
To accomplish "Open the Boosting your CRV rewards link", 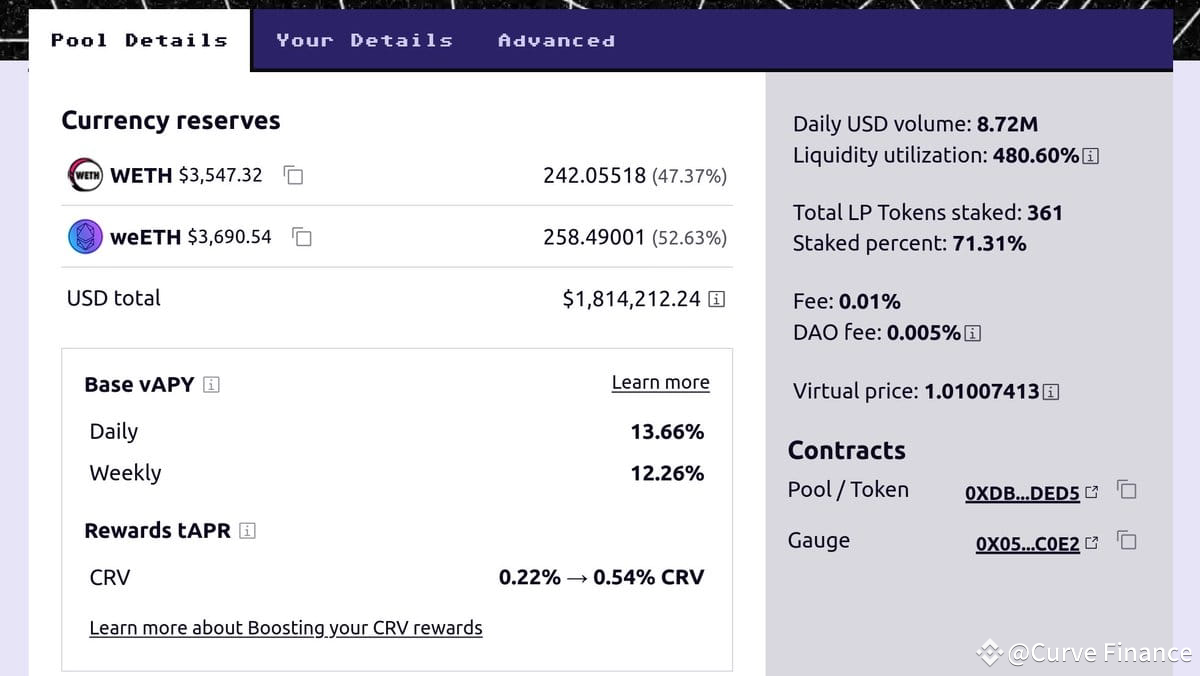I will coord(286,627).
